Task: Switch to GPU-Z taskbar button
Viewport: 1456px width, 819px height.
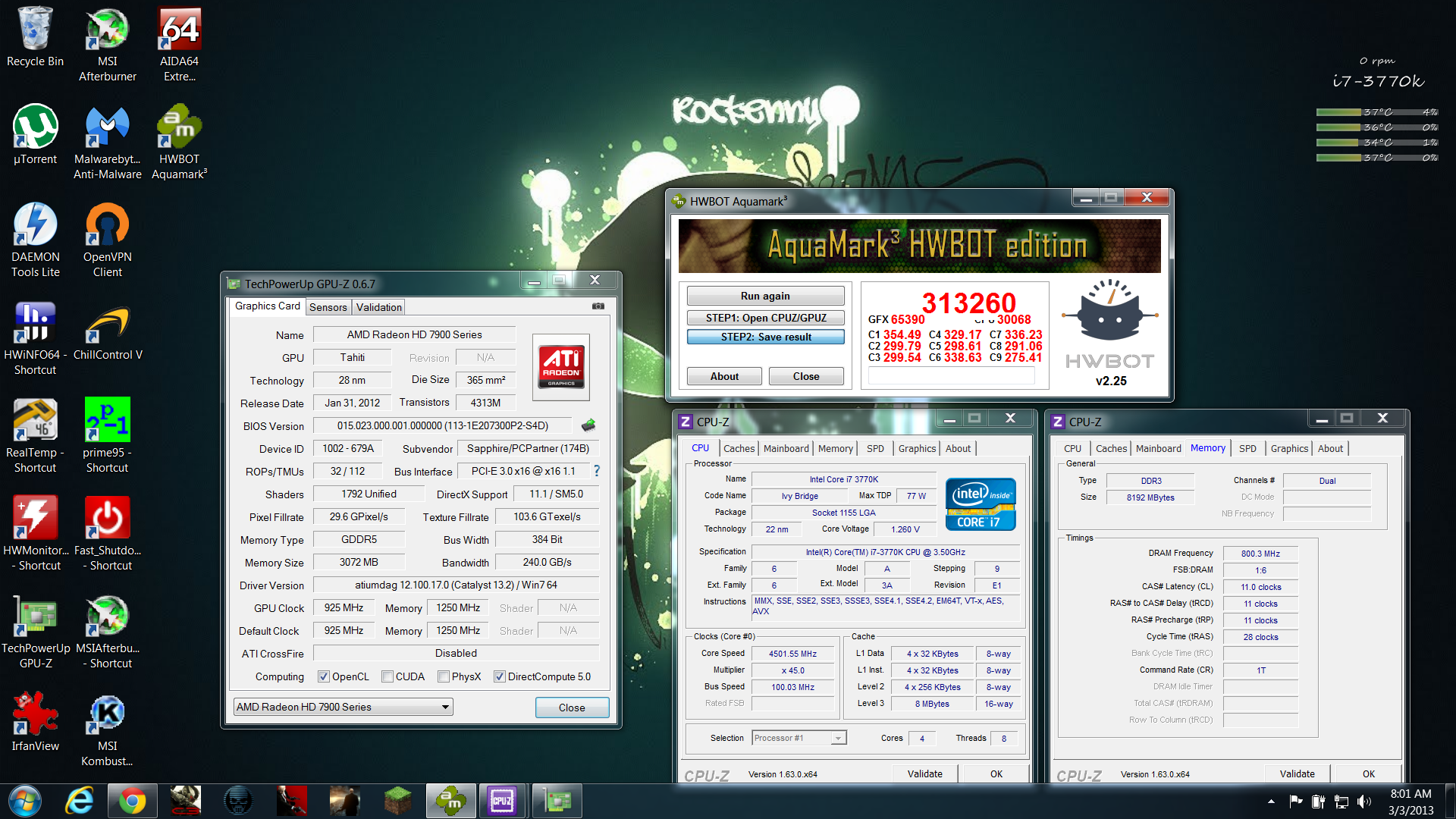Action: click(557, 802)
